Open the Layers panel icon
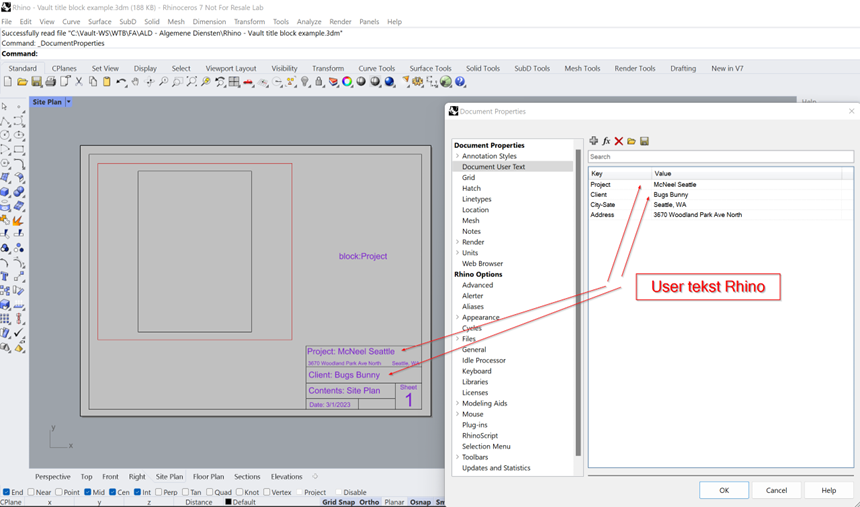Viewport: 860px width, 507px height. [333, 82]
